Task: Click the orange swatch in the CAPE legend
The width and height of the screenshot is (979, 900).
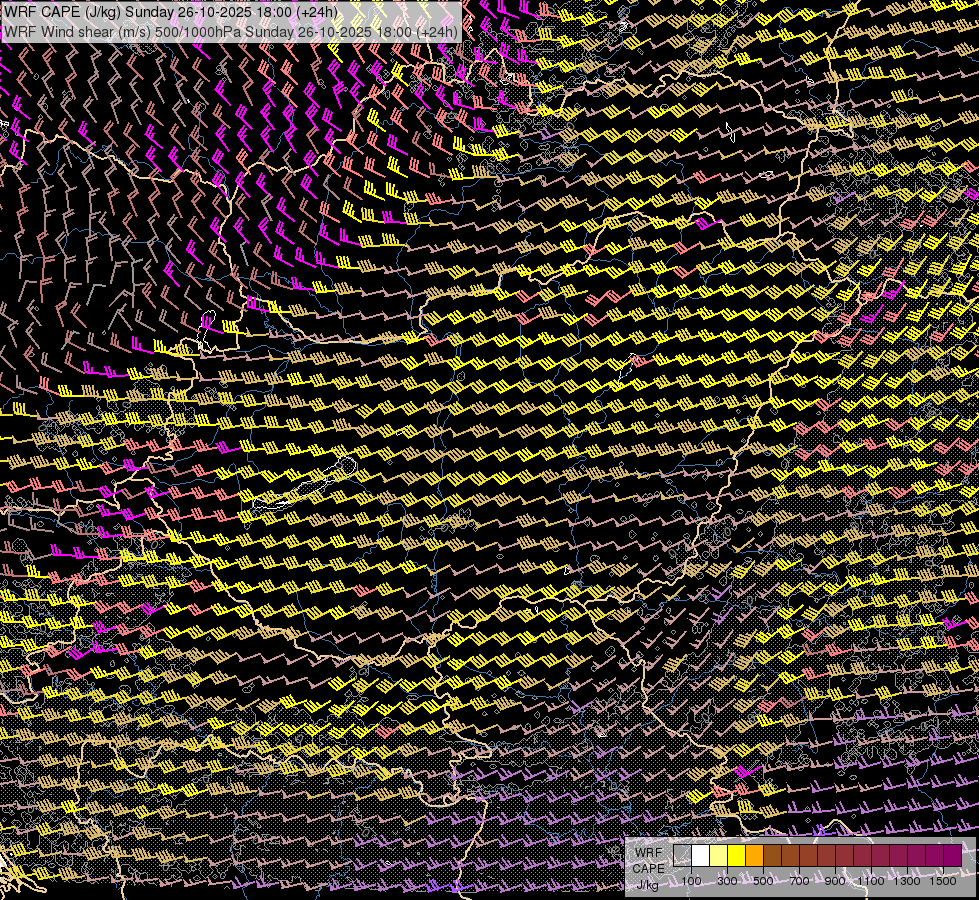Action: click(755, 855)
